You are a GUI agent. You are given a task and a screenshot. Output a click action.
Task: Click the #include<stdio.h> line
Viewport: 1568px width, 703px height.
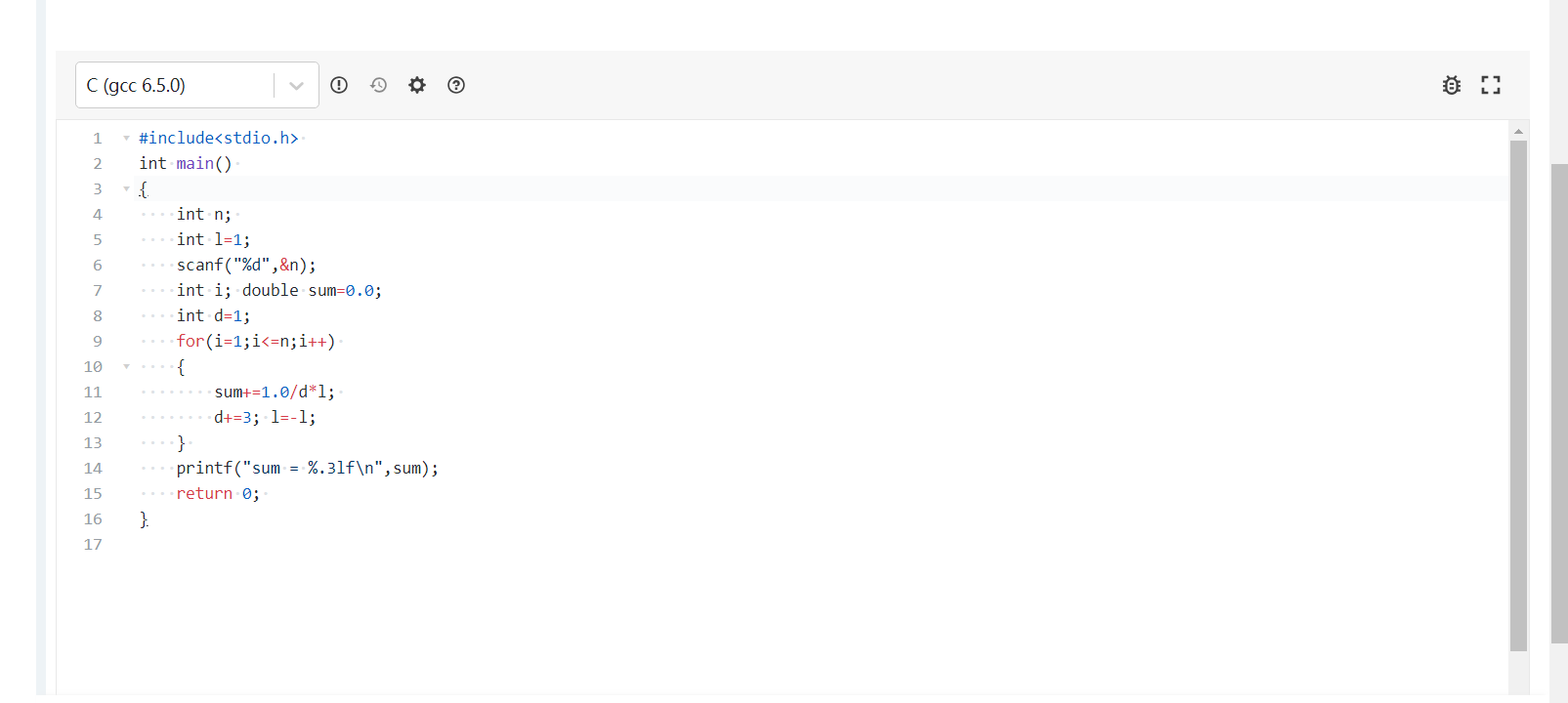coord(218,138)
